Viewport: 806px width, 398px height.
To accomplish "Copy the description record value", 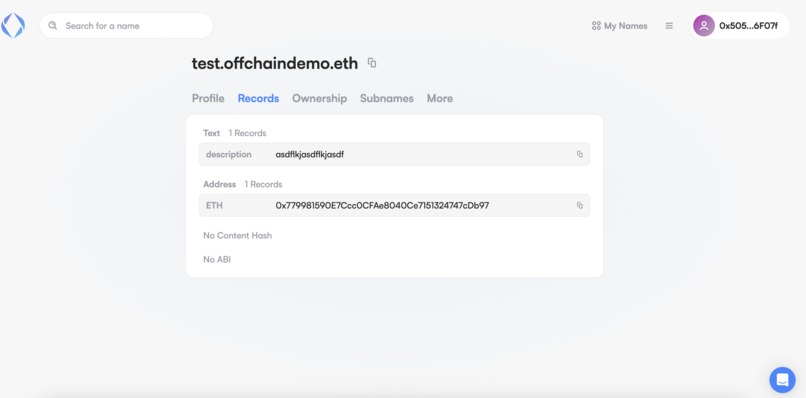I will pyautogui.click(x=580, y=154).
